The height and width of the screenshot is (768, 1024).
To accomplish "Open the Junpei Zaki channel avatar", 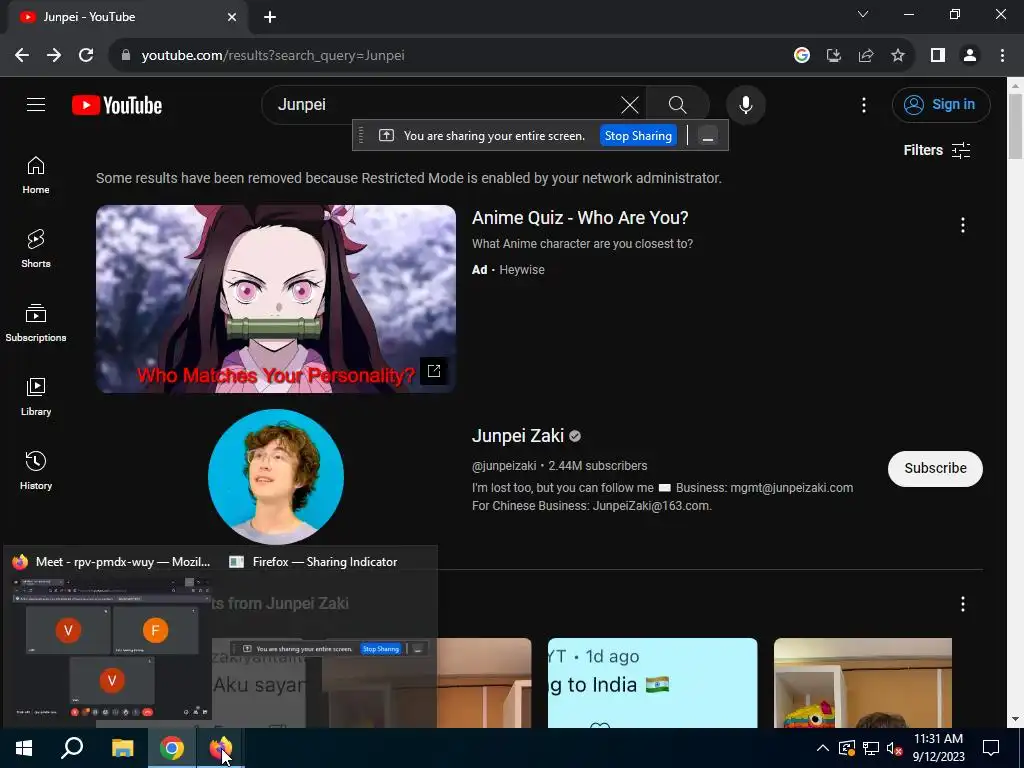I will coord(276,477).
